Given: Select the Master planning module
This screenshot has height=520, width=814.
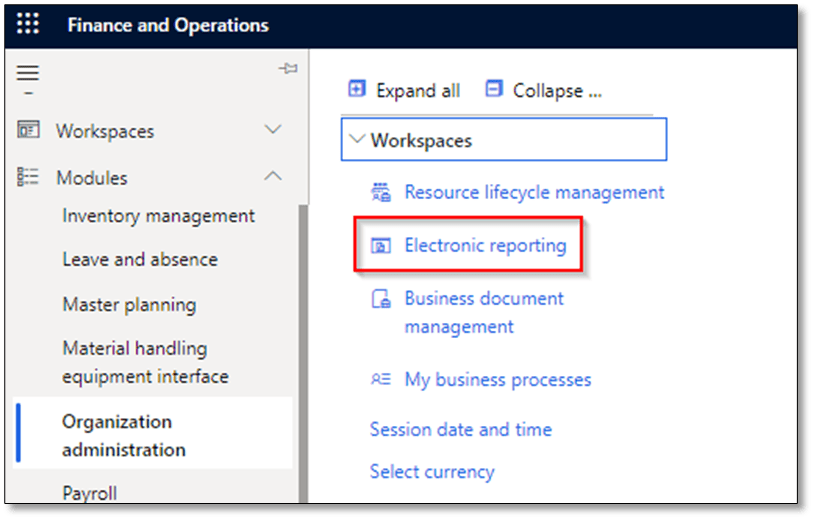Looking at the screenshot, I should pos(129,305).
